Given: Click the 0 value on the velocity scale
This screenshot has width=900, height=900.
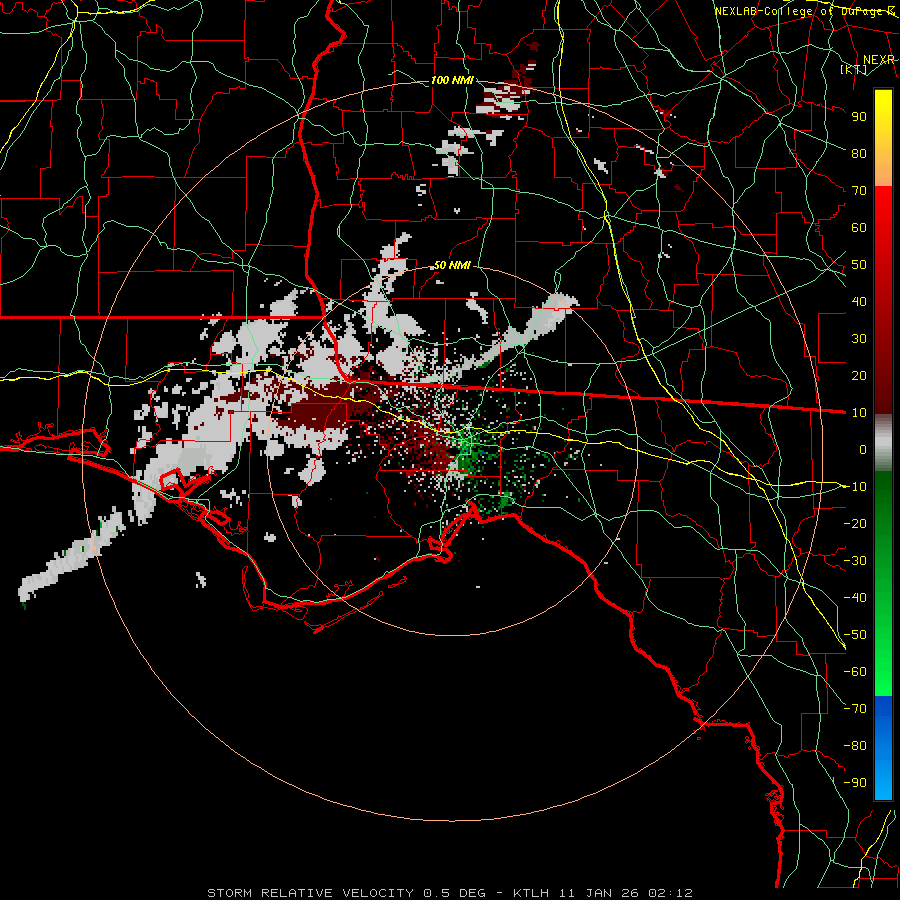Looking at the screenshot, I should 863,449.
